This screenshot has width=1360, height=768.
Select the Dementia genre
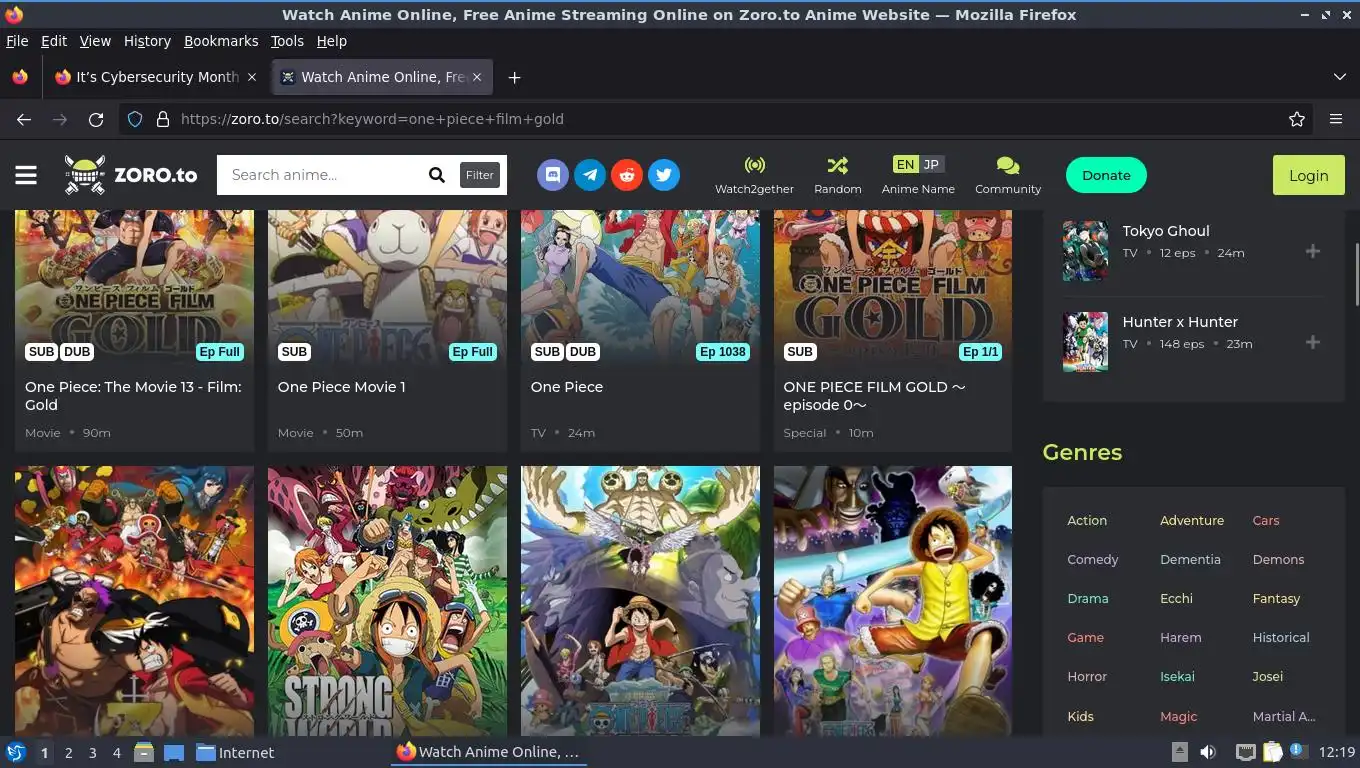(x=1190, y=559)
